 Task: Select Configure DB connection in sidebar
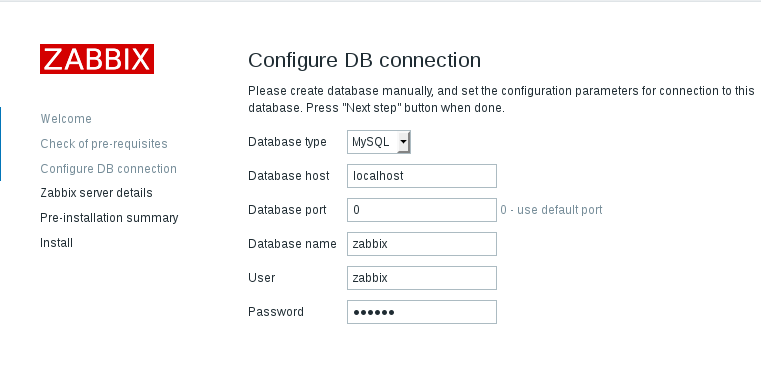[108, 169]
